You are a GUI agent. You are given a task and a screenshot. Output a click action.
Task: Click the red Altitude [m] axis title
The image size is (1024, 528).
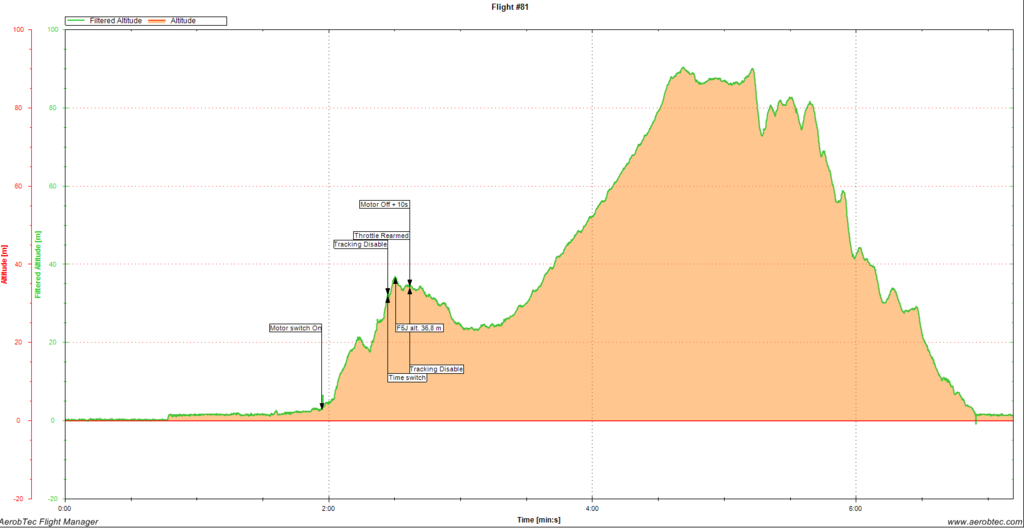pos(5,264)
